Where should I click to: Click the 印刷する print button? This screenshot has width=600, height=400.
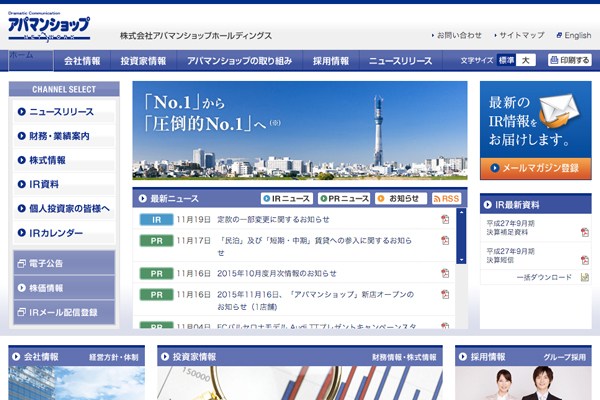[x=569, y=60]
